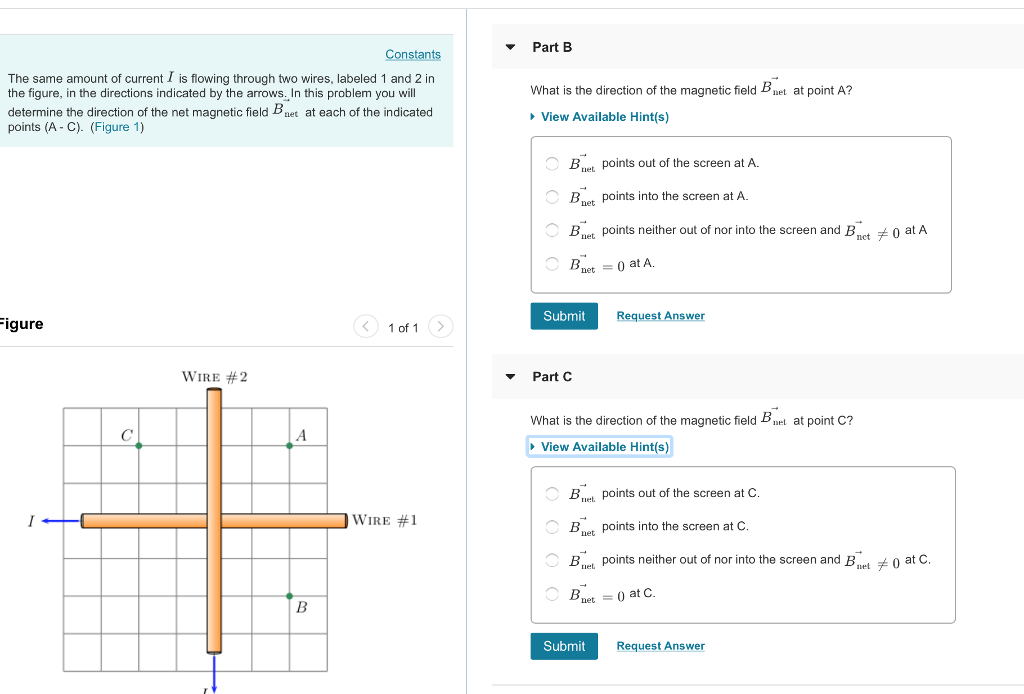
Task: Select "B_net = 0 at A" option
Action: [551, 263]
